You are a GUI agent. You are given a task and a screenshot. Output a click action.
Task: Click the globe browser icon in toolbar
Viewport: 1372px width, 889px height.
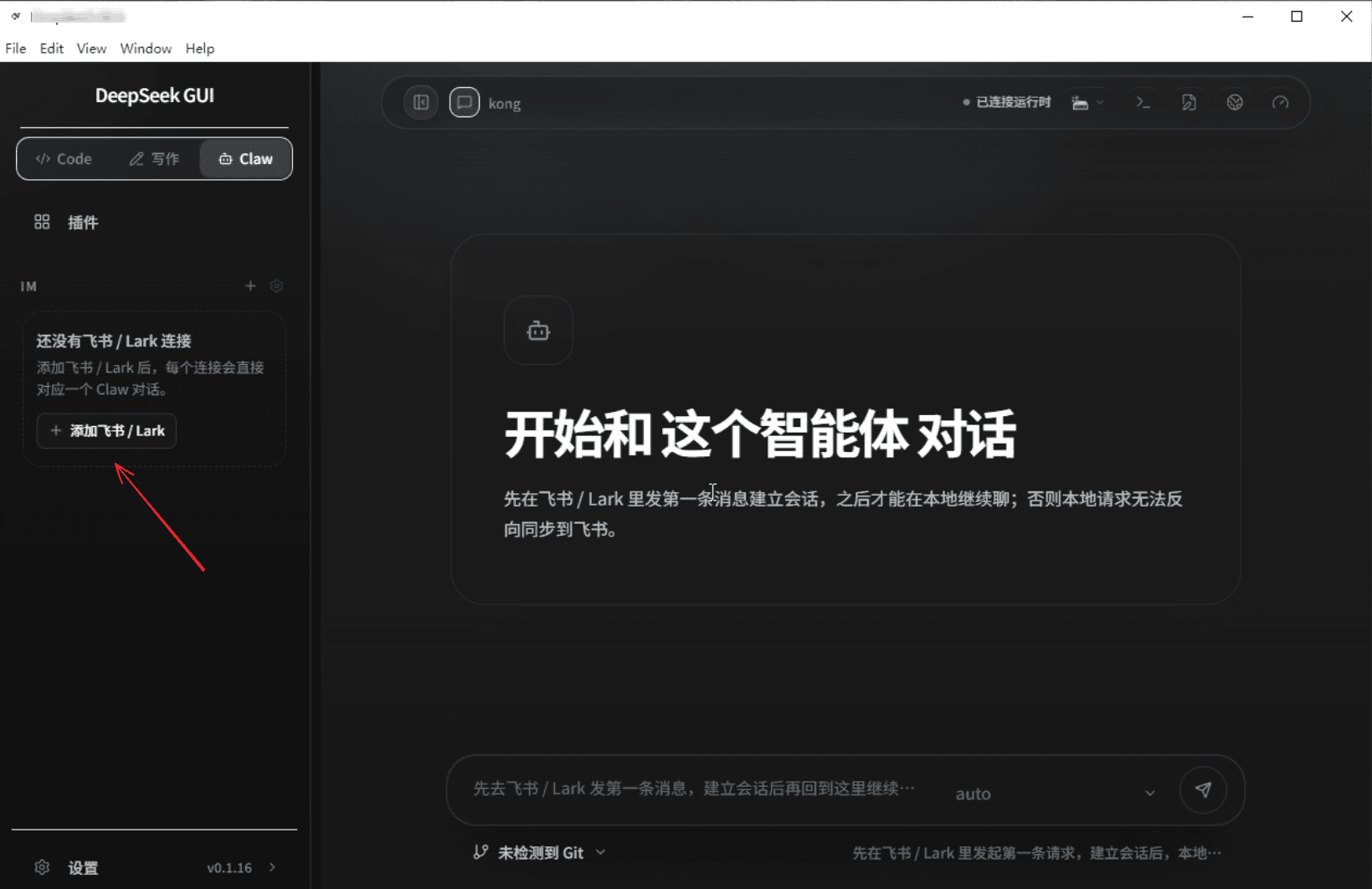click(1235, 102)
